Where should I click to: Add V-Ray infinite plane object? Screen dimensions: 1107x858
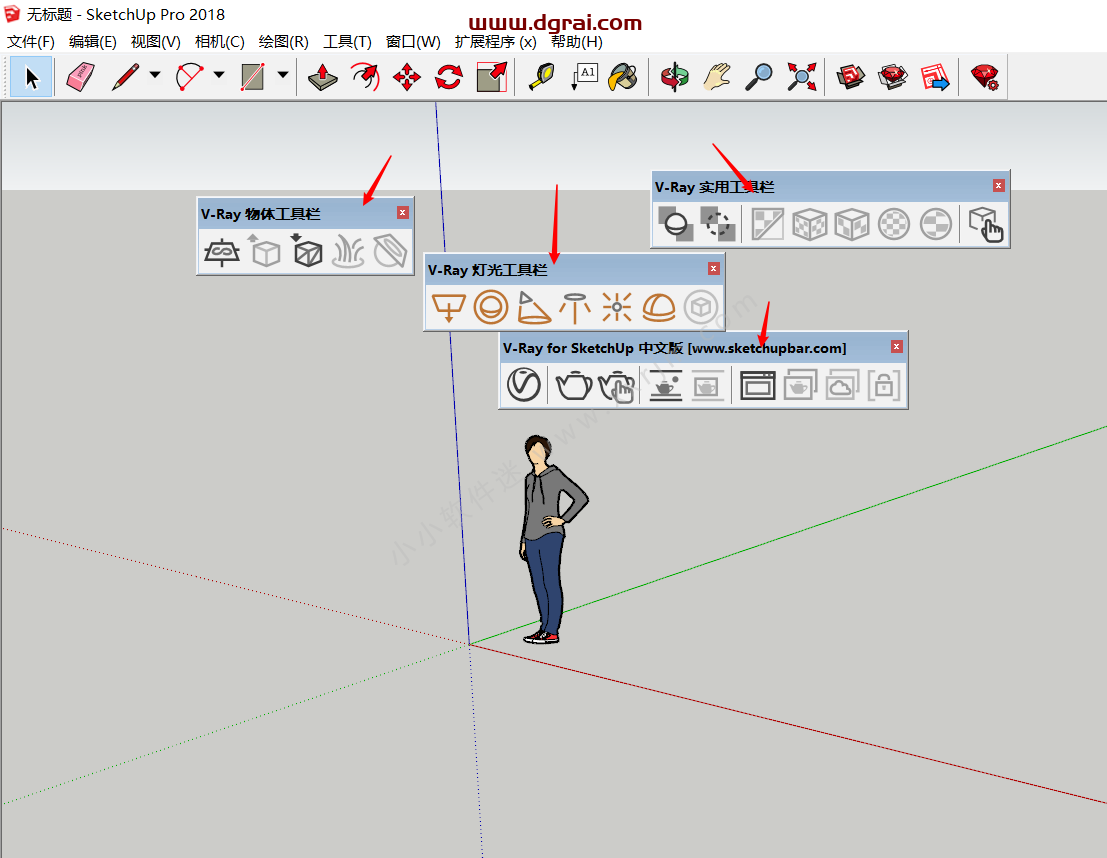click(222, 251)
